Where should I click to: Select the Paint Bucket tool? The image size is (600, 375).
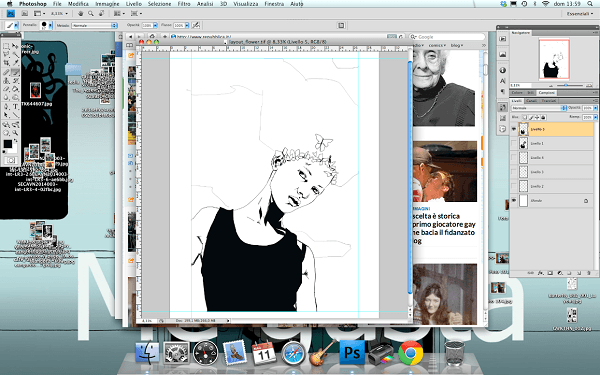coord(15,89)
